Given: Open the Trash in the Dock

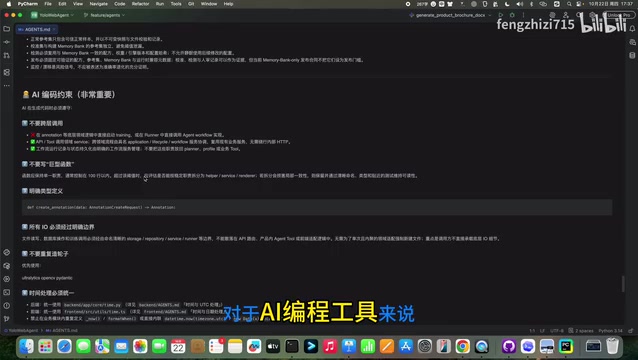Looking at the screenshot, I should pos(612,346).
